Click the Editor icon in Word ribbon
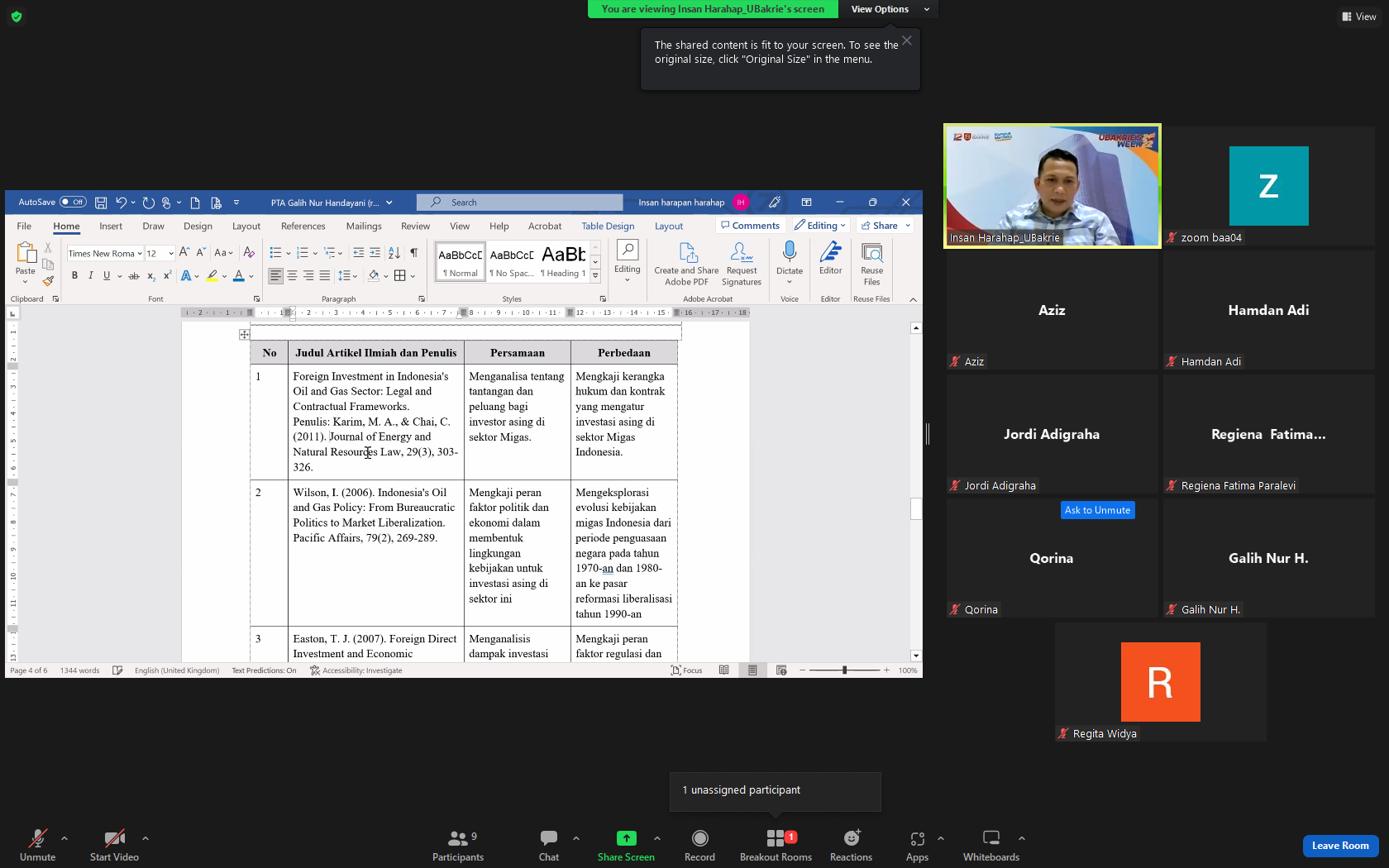 (830, 251)
